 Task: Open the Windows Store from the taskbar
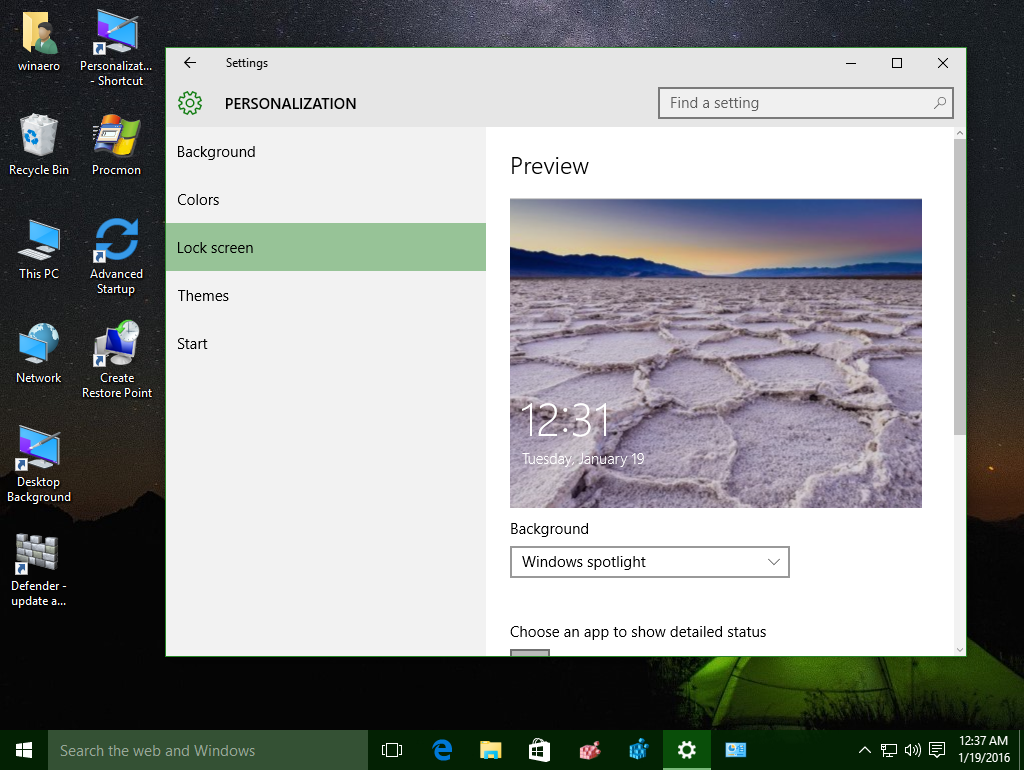pyautogui.click(x=539, y=749)
